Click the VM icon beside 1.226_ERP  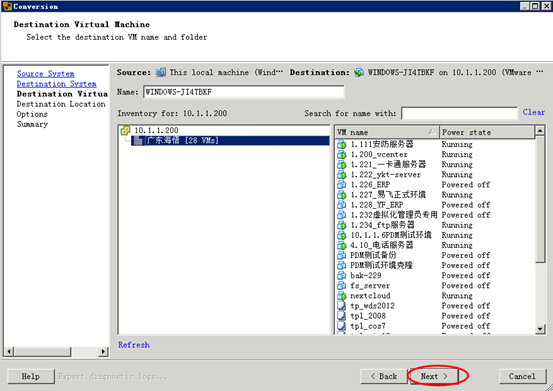(x=341, y=184)
